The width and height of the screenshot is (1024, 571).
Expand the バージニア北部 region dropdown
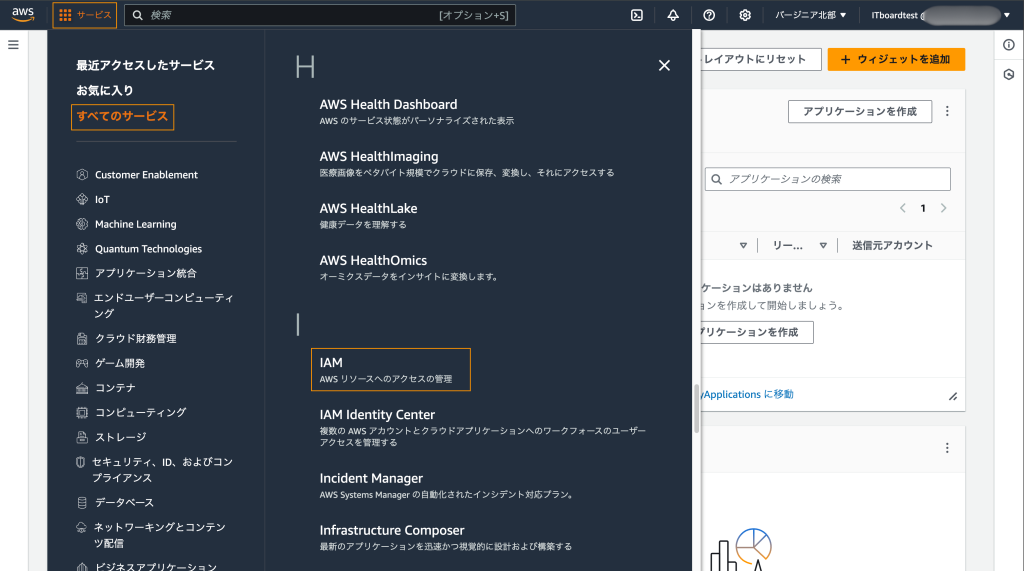811,15
